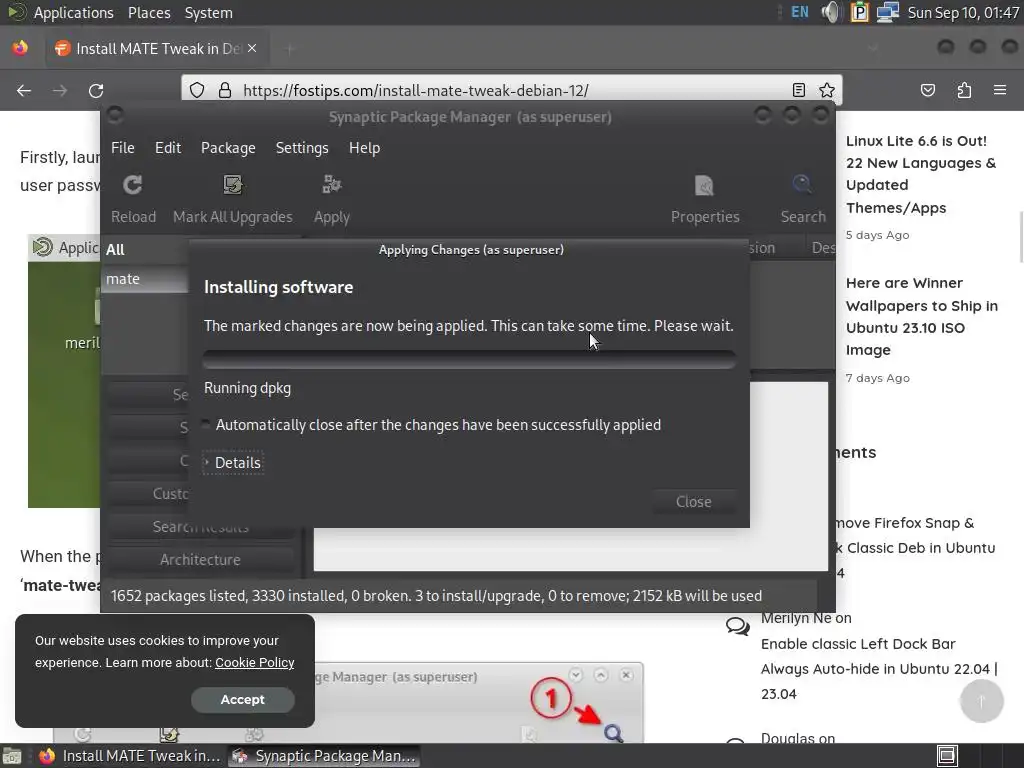This screenshot has height=768, width=1024.
Task: Open the System panel menu
Action: 208,12
